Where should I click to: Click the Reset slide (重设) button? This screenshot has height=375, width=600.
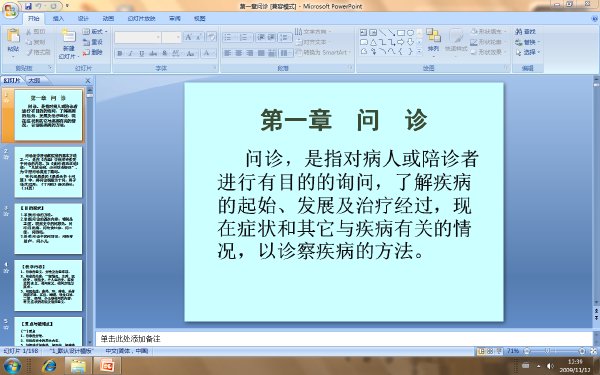(93, 42)
